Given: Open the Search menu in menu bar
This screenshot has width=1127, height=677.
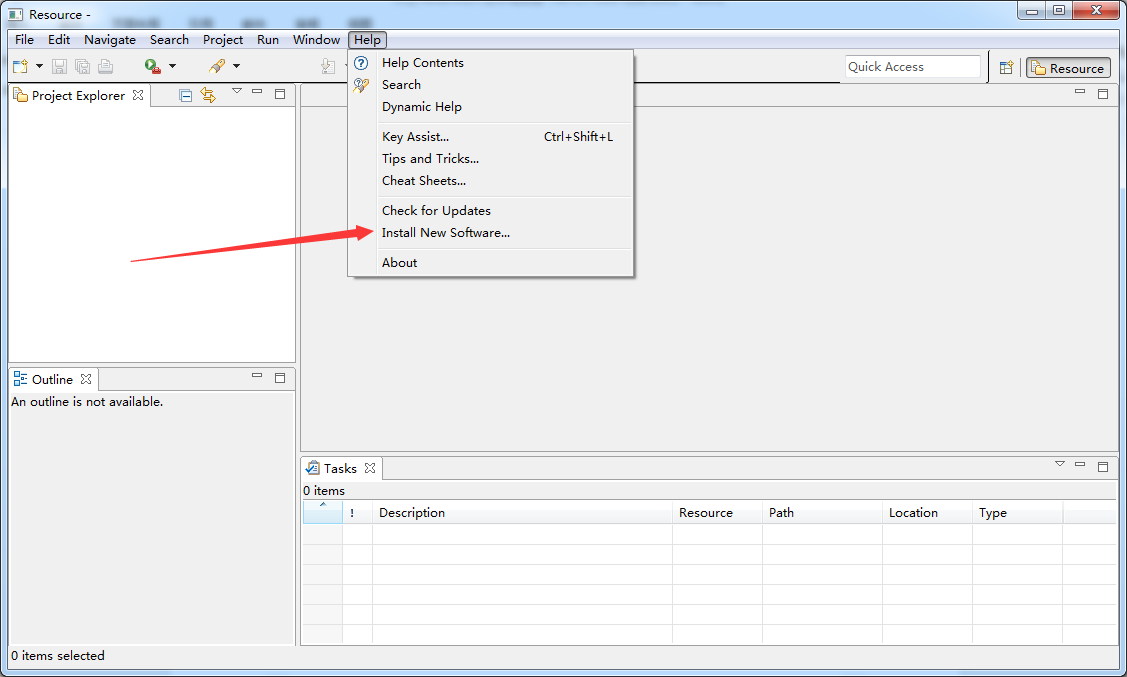Looking at the screenshot, I should 170,40.
